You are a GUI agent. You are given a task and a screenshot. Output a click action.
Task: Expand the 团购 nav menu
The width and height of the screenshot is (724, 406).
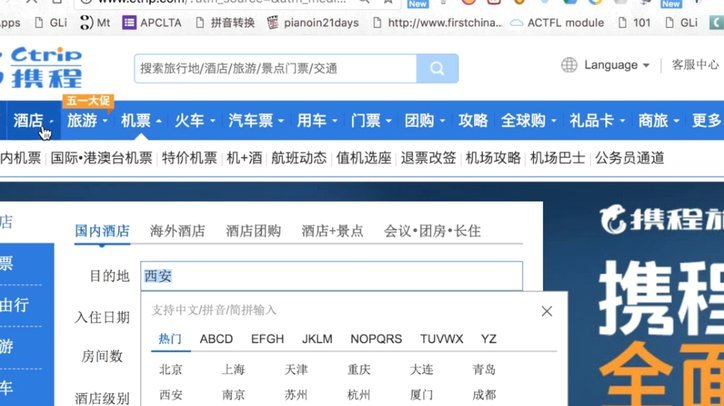[424, 121]
